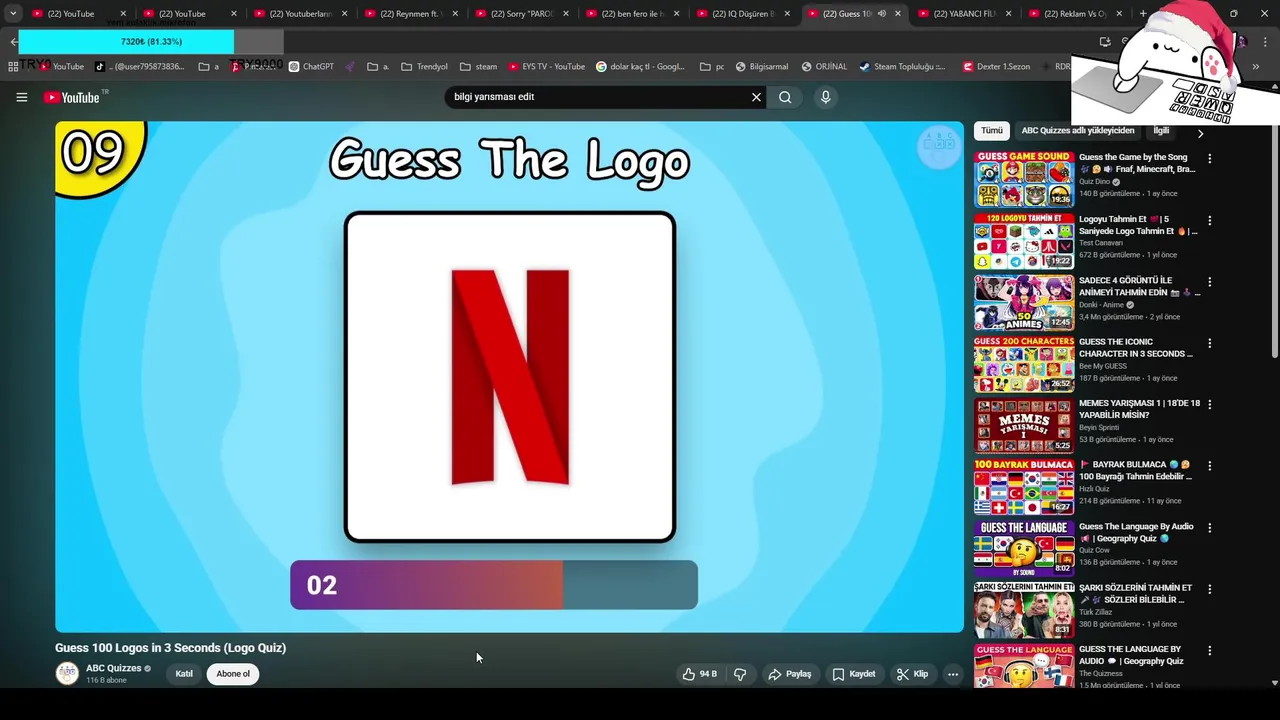The width and height of the screenshot is (1280, 720).
Task: Open 'Guess the Game by the Song' thumbnail
Action: (1024, 179)
